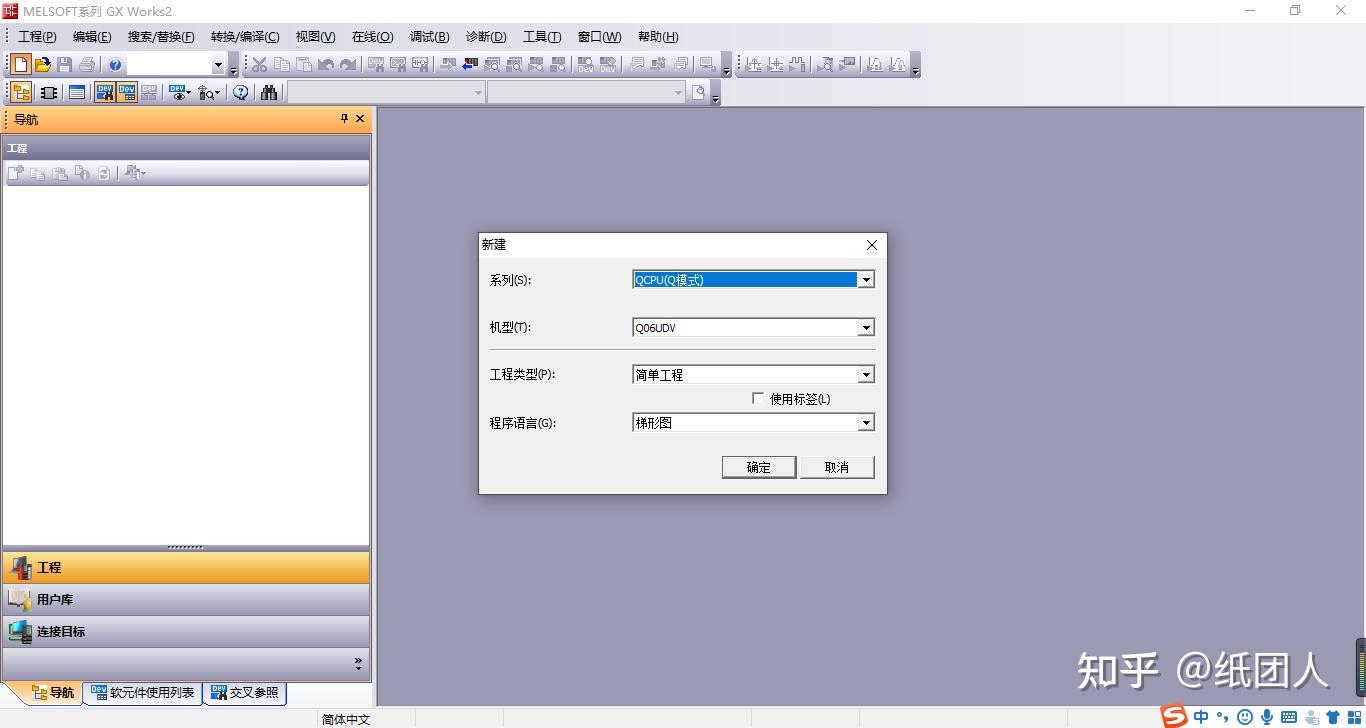The image size is (1366, 728).
Task: Open the 编辑(E) menu
Action: [92, 36]
